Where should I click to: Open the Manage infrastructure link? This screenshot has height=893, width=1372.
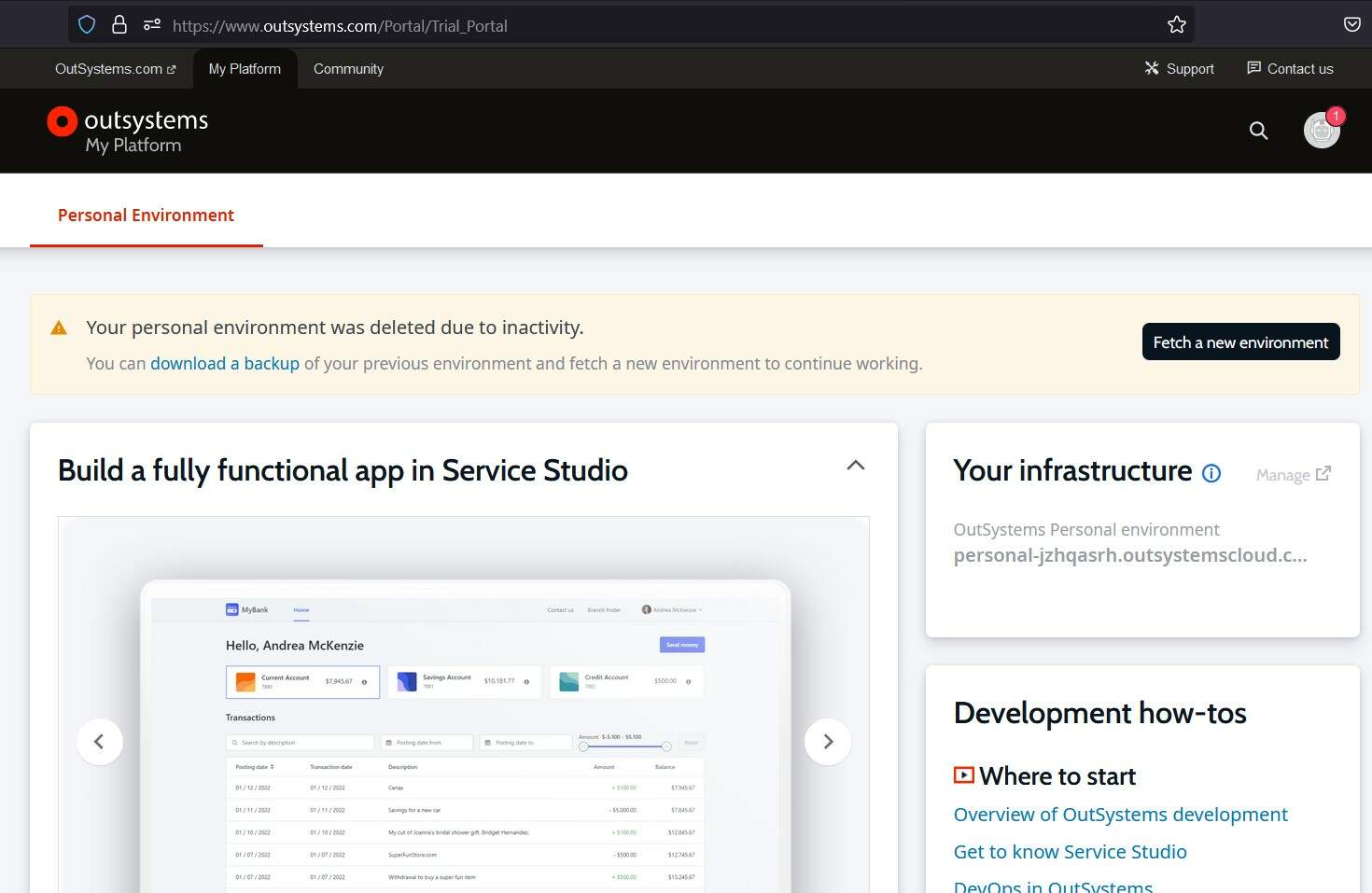1294,475
